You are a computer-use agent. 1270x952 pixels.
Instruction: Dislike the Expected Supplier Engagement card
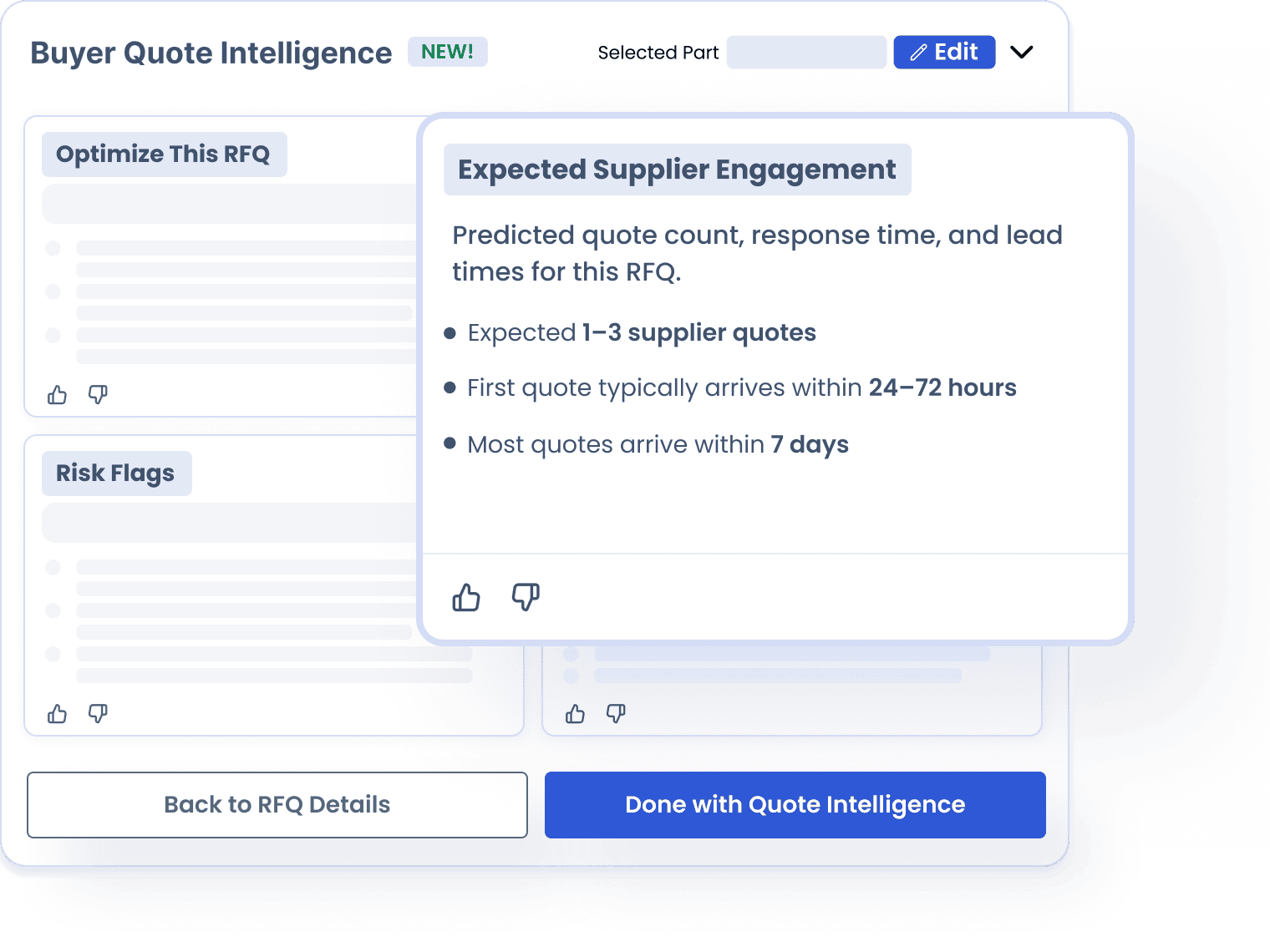(x=526, y=597)
